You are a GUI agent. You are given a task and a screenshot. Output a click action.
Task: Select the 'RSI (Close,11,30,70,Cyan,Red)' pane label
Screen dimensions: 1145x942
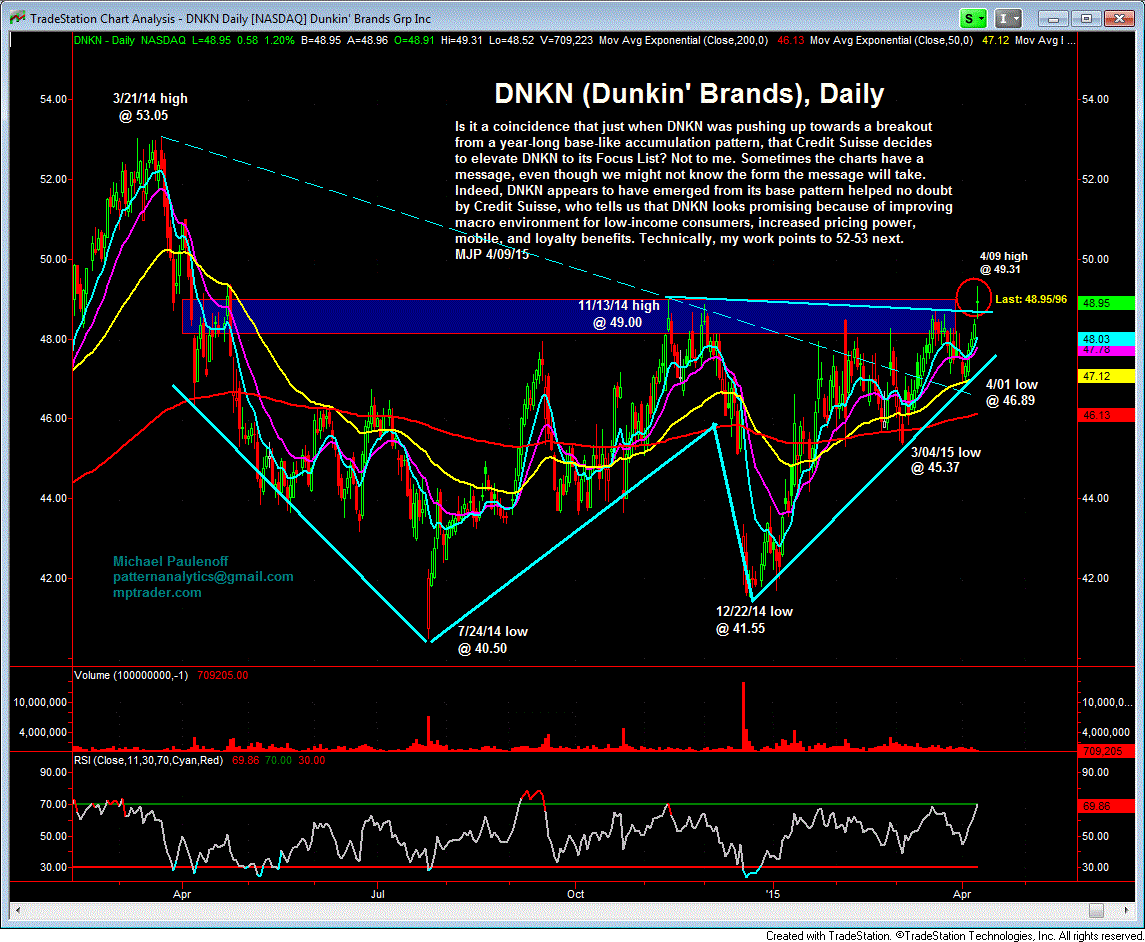148,760
